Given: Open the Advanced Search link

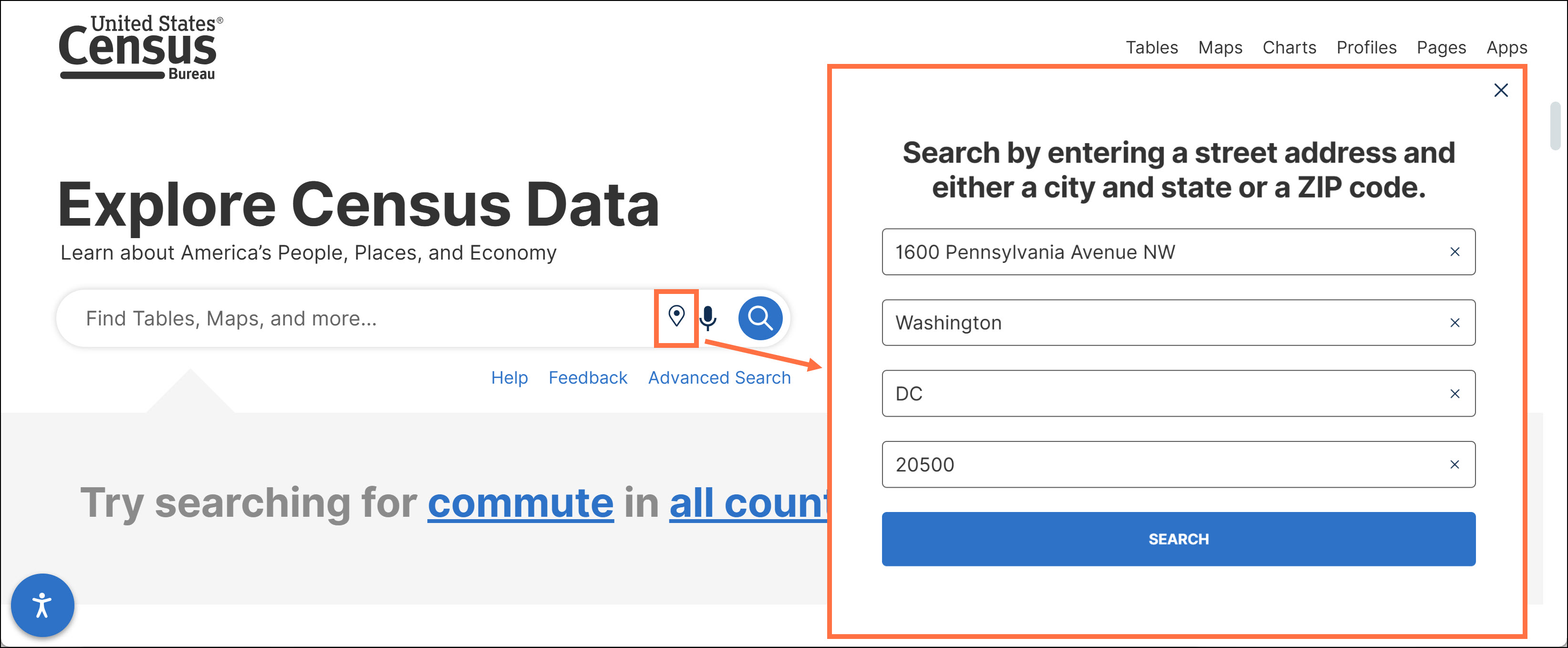Looking at the screenshot, I should tap(719, 377).
